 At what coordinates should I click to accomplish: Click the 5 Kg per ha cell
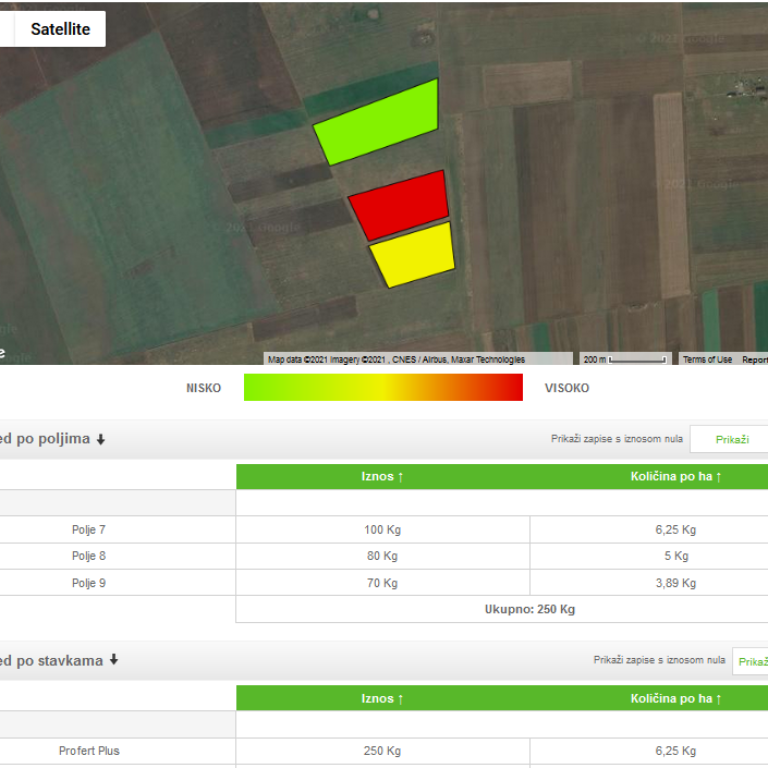click(676, 556)
